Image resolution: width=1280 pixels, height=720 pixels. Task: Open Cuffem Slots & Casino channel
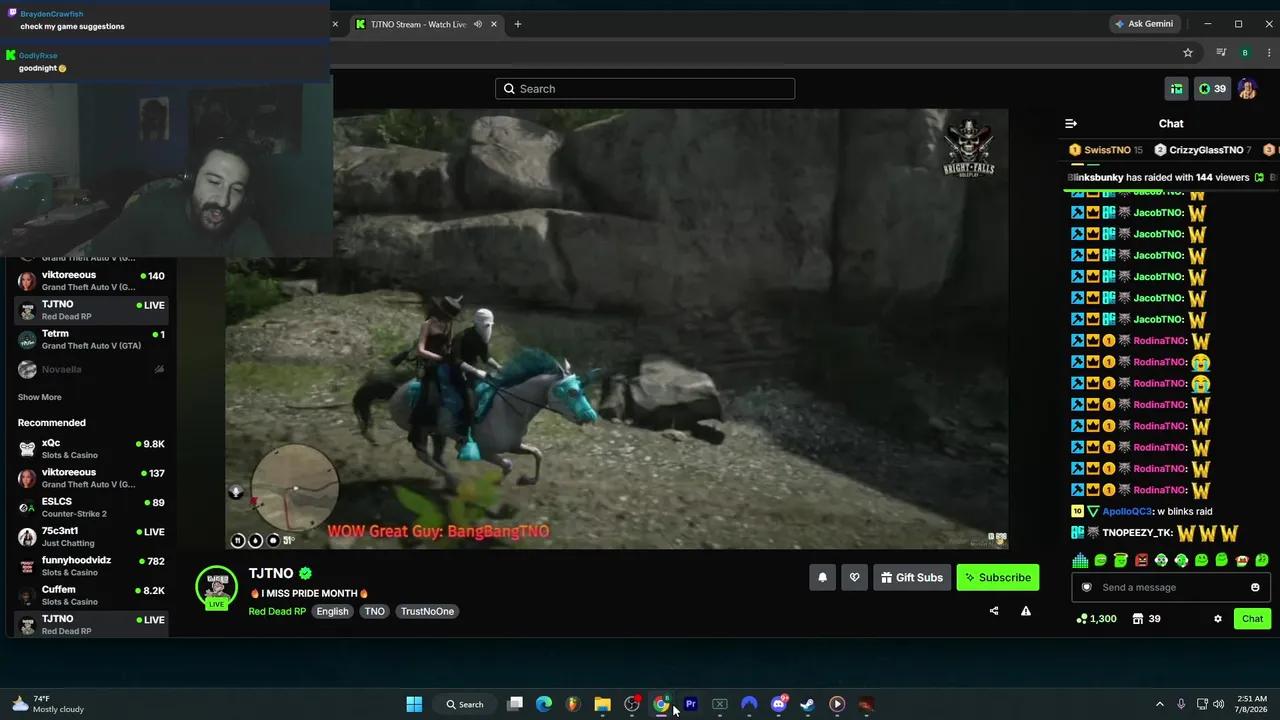(x=91, y=595)
